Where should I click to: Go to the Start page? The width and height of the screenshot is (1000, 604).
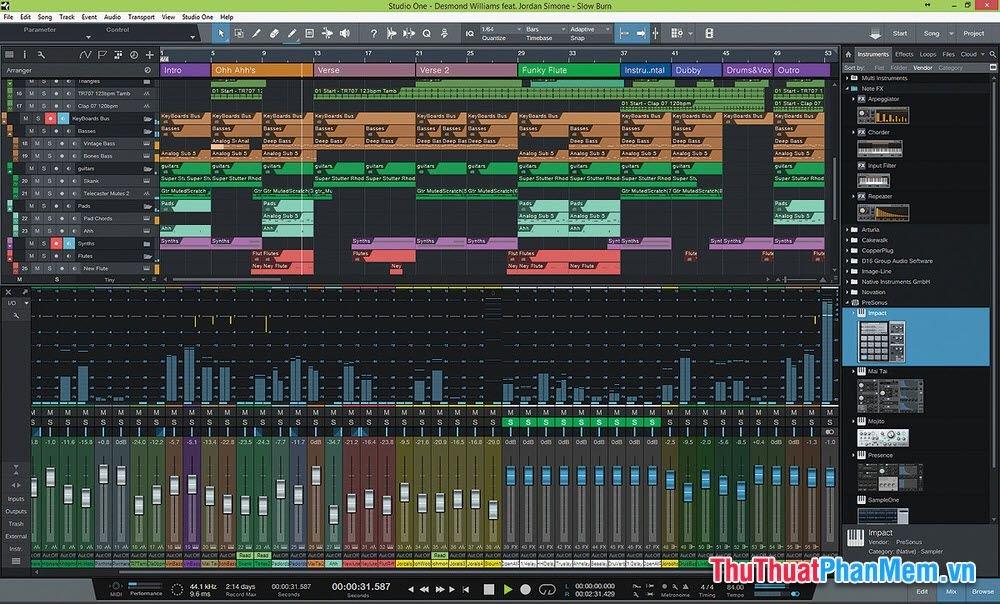899,33
